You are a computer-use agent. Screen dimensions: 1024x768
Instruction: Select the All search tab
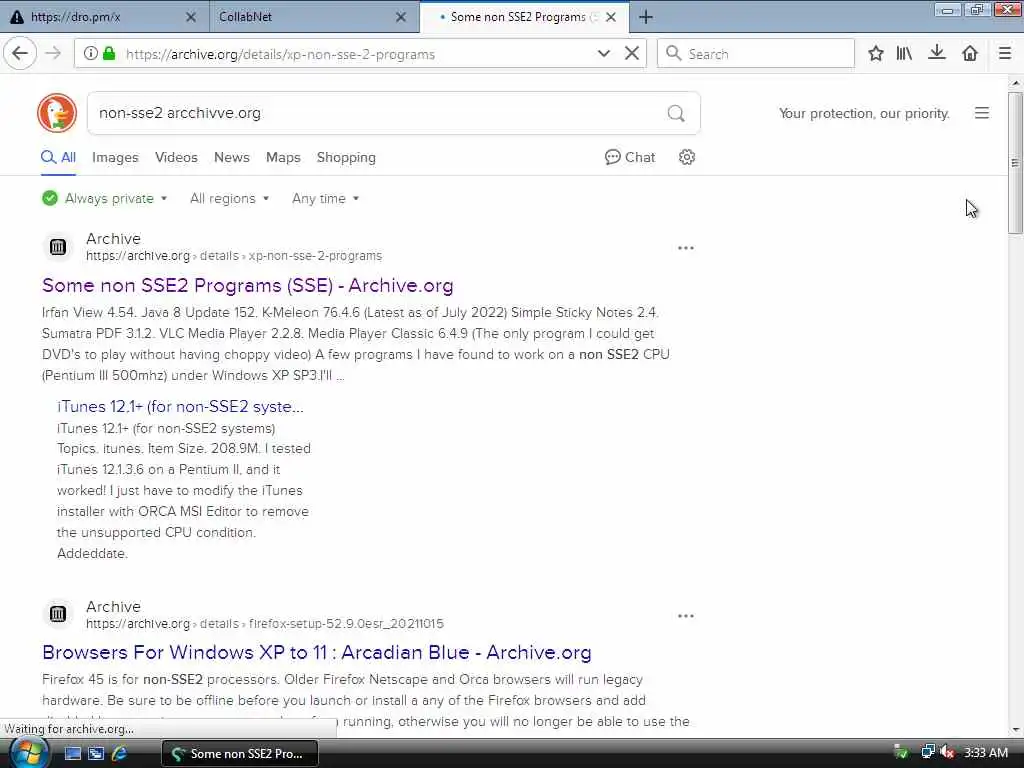click(x=59, y=157)
